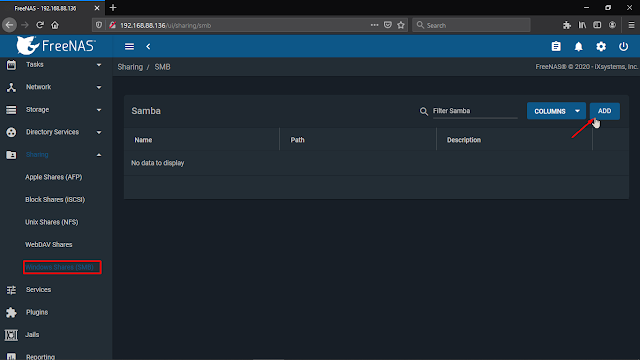This screenshot has height=360, width=640.
Task: Click the tracking protection shield icon
Action: coord(99,25)
